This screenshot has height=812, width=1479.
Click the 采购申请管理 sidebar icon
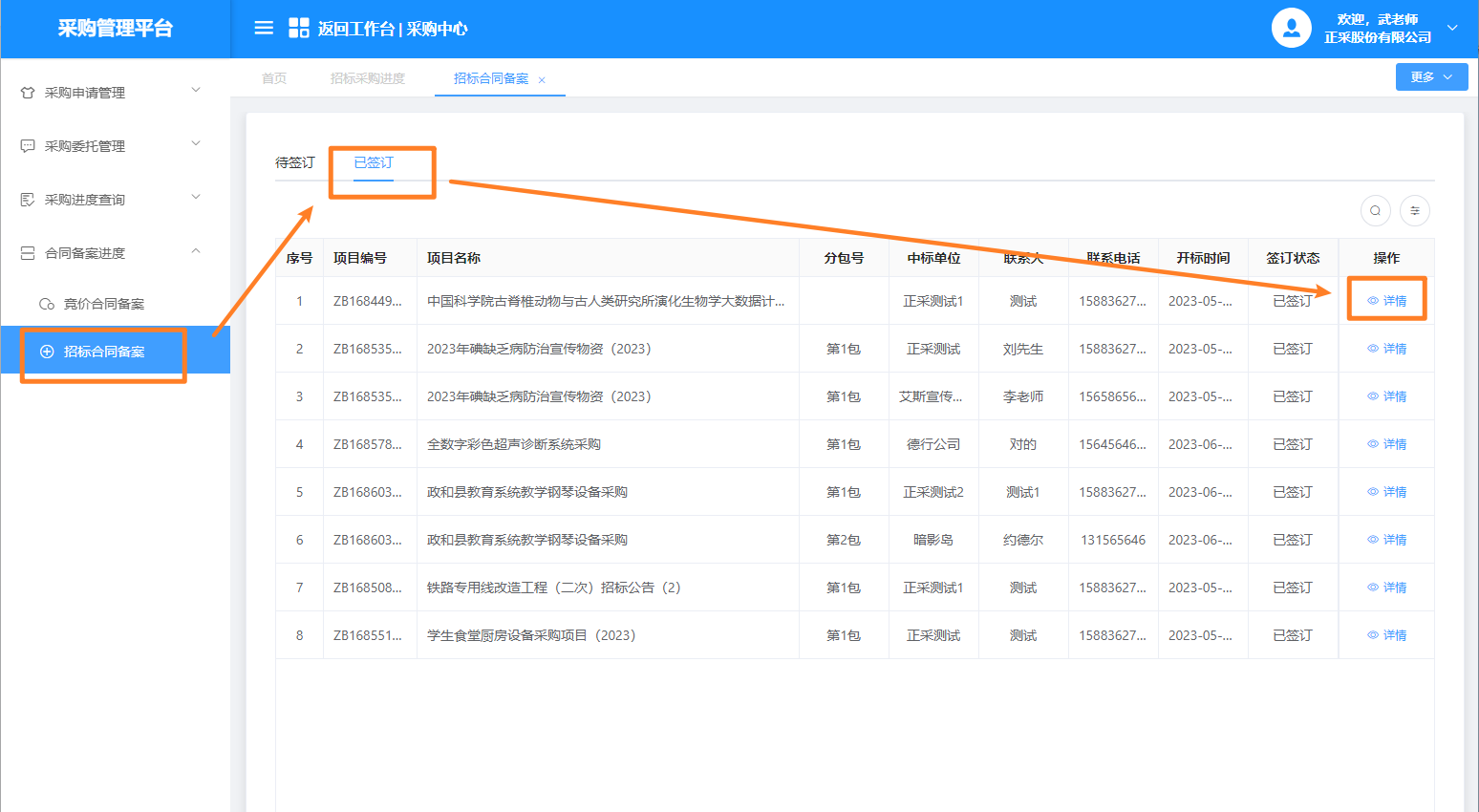pos(28,93)
